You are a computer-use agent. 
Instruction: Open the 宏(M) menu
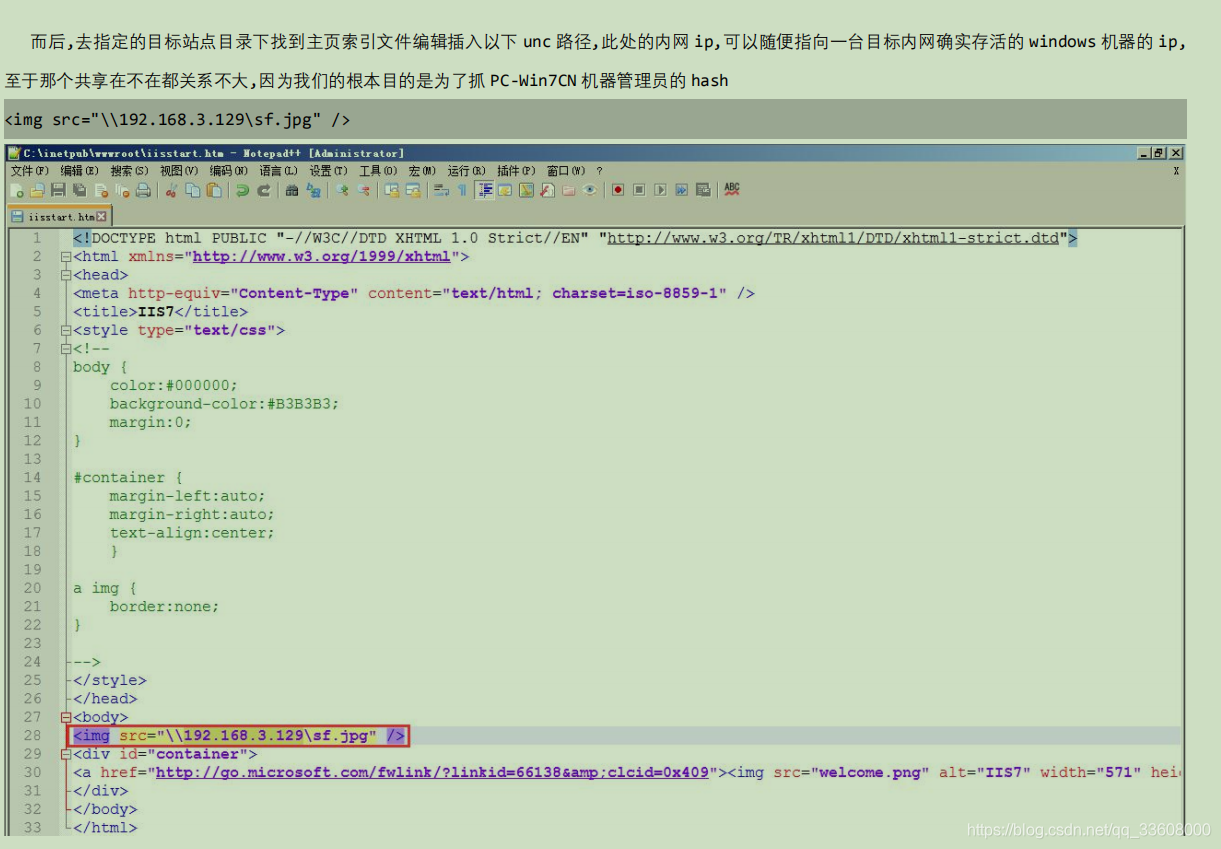coord(422,171)
